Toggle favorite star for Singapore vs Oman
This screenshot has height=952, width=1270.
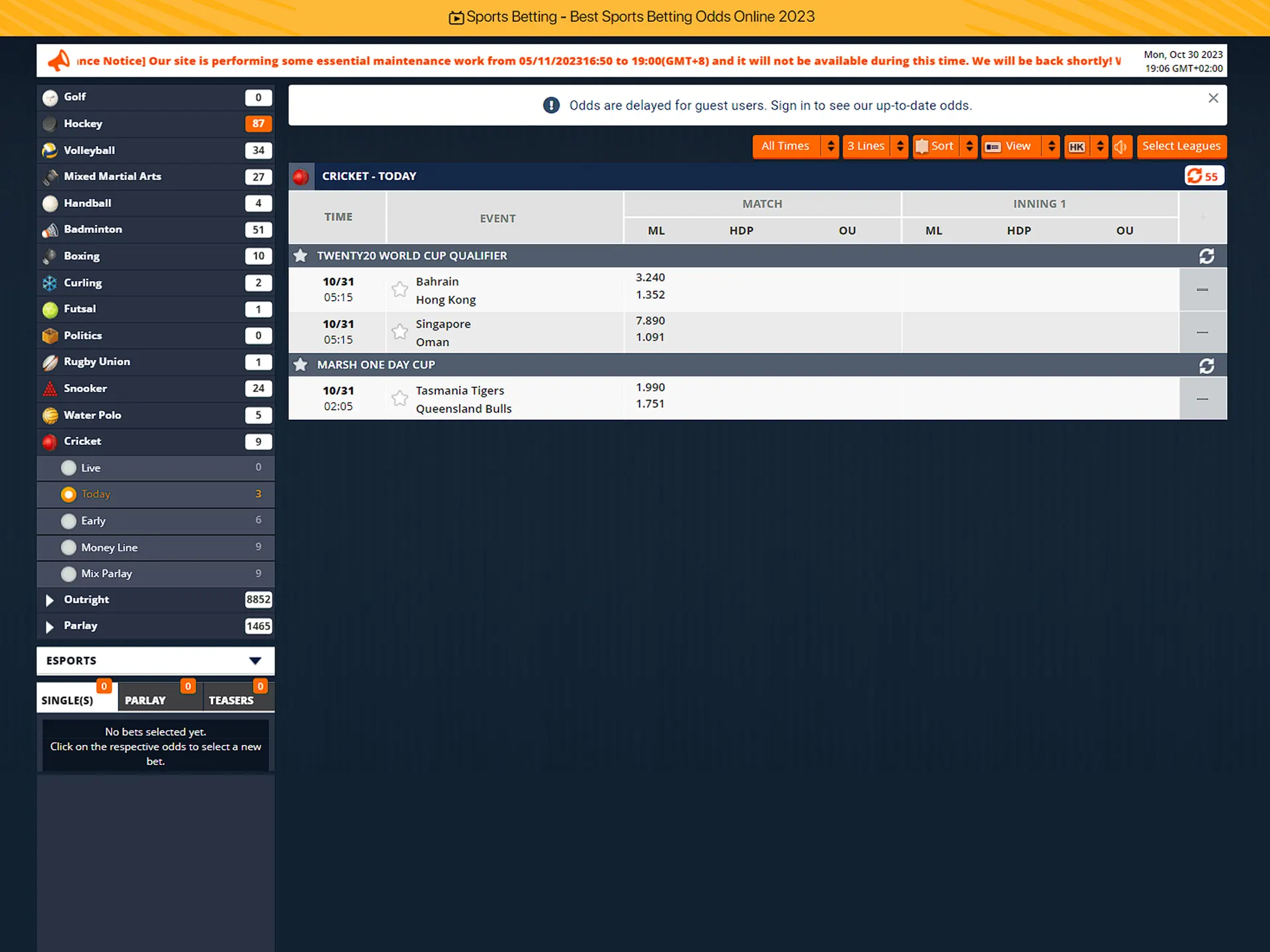[x=400, y=332]
